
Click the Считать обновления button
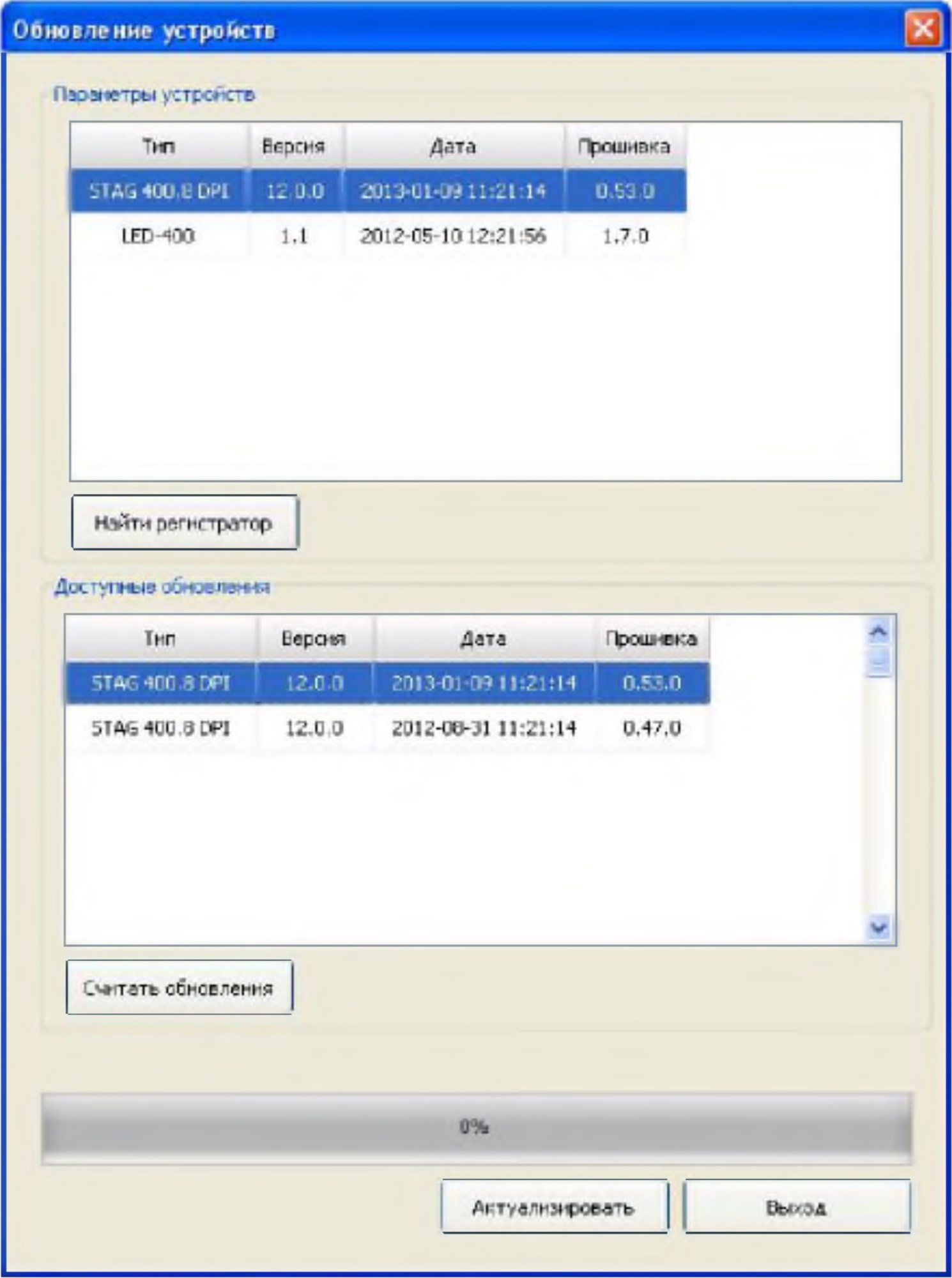(180, 987)
